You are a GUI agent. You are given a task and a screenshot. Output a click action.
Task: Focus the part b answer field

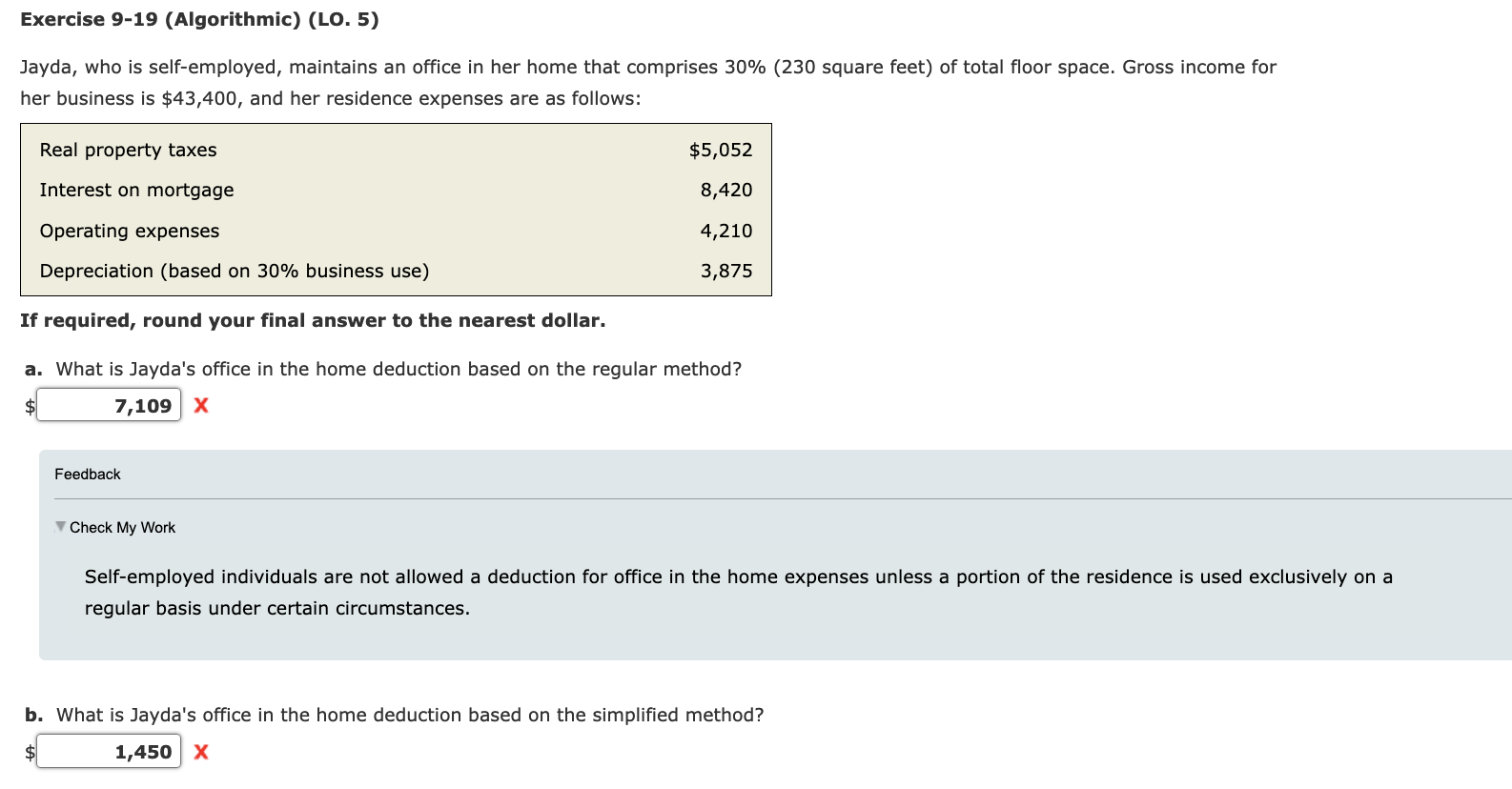[x=109, y=752]
